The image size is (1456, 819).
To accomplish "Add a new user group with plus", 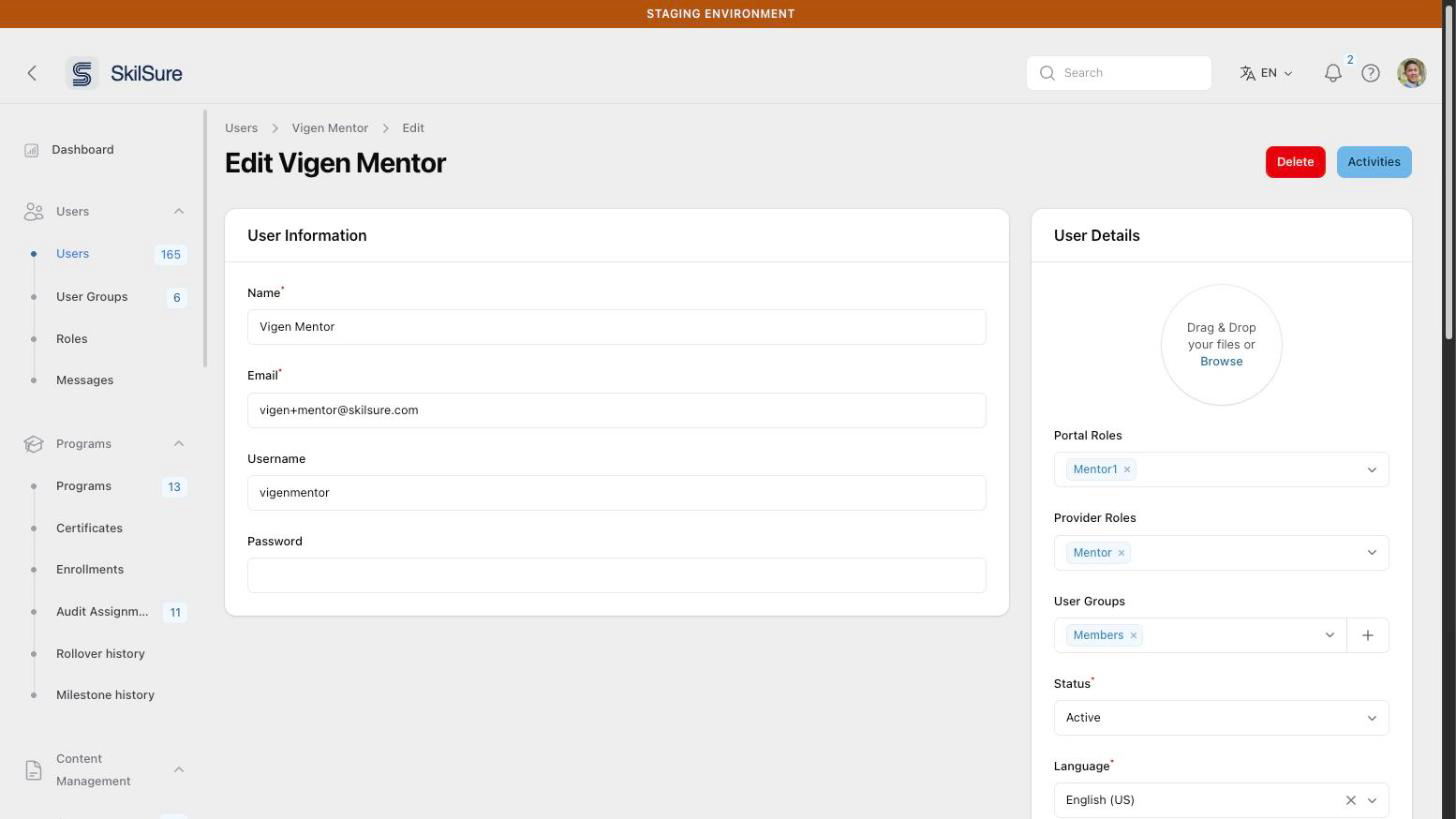I will (x=1367, y=636).
